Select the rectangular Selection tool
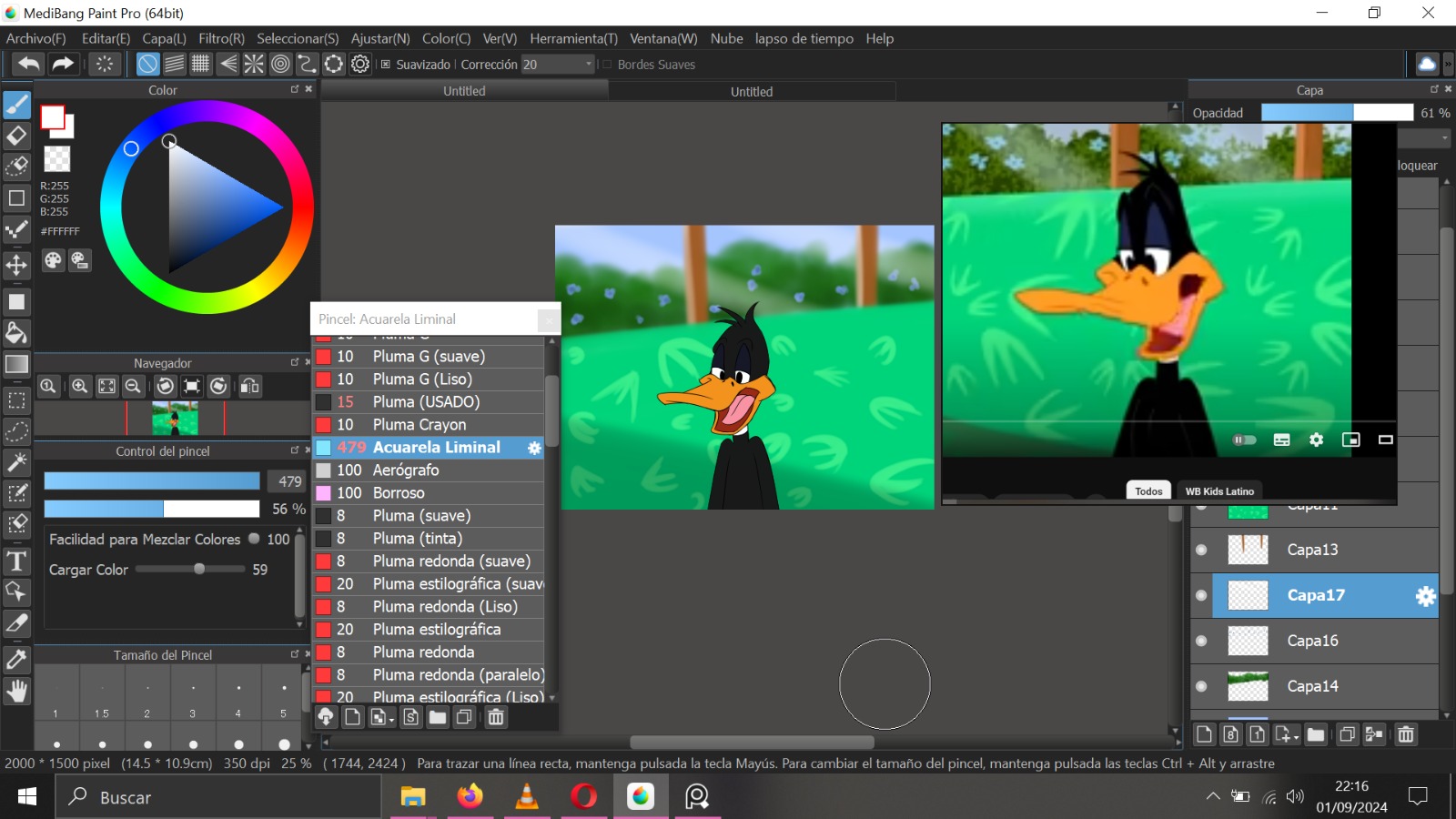 coord(16,400)
